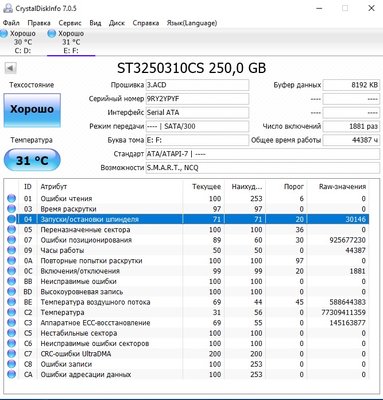The width and height of the screenshot is (383, 400).
Task: Click the status icon for Ошибки позиционирования
Action: tap(11, 240)
